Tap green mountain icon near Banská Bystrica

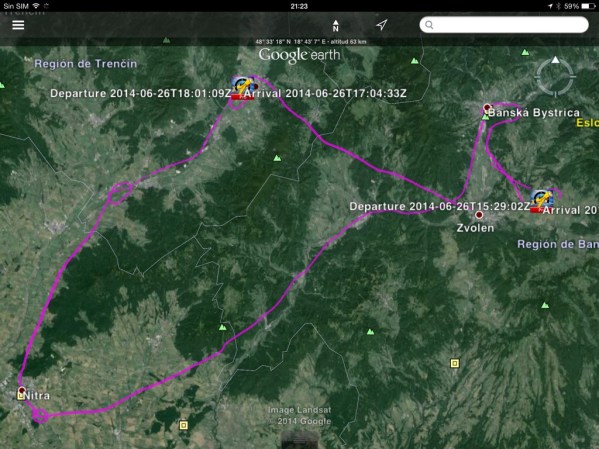(486, 117)
